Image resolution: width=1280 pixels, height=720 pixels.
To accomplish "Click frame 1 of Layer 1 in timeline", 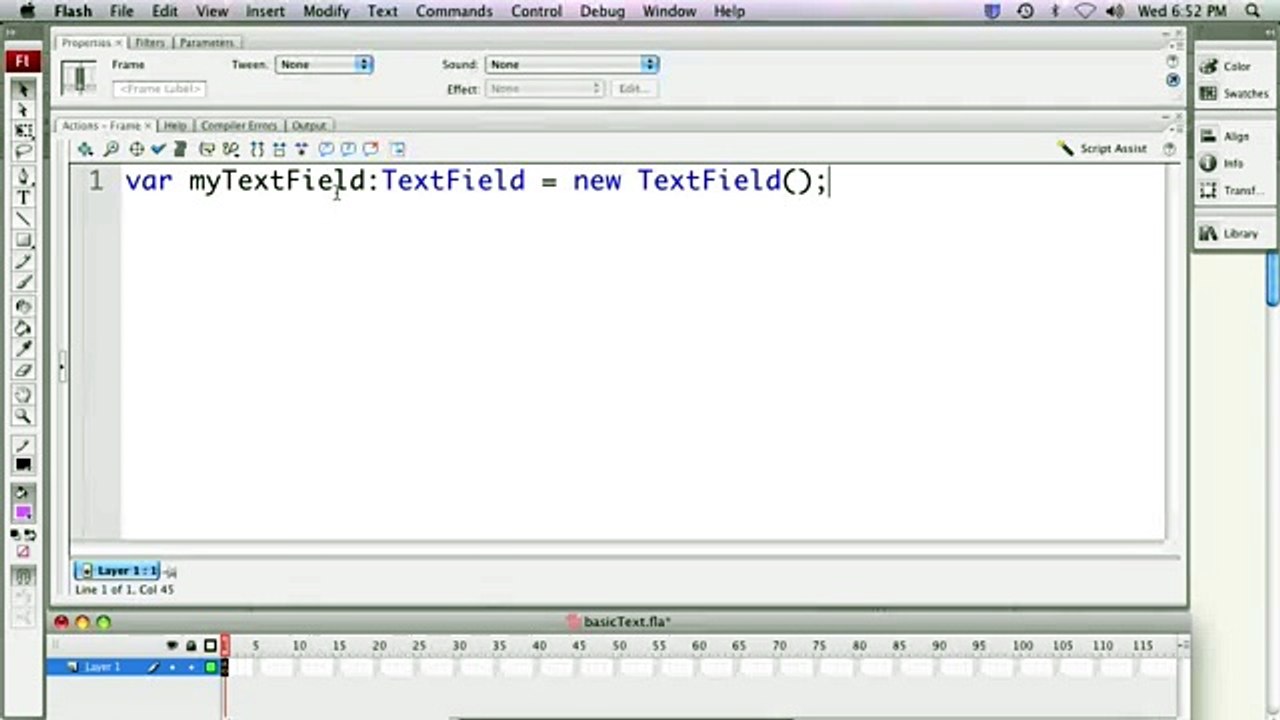I will (225, 667).
